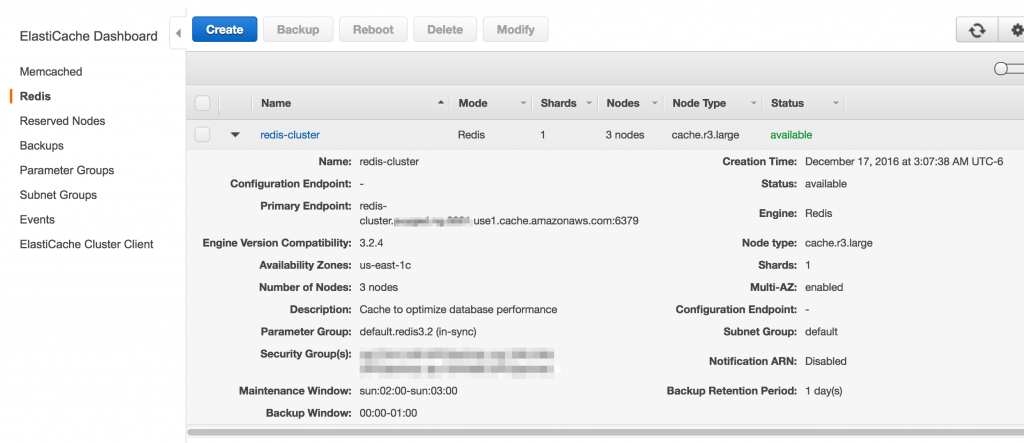Tick the select-all checkbox in the table header
Image resolution: width=1024 pixels, height=443 pixels.
202,103
